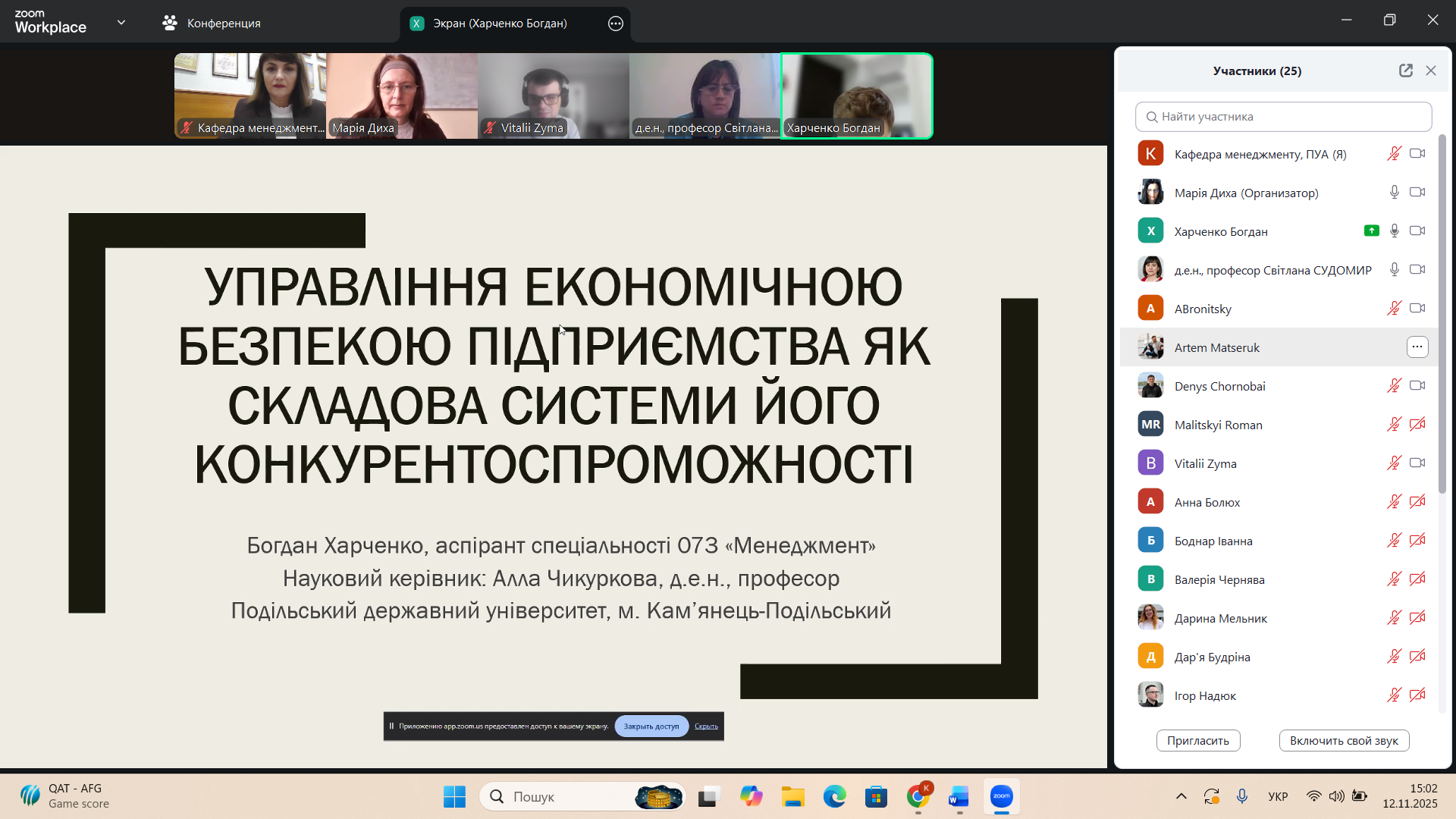The width and height of the screenshot is (1456, 819).
Task: Toggle camera icon for Кафедра менеджменту, ПУА
Action: (x=1417, y=154)
